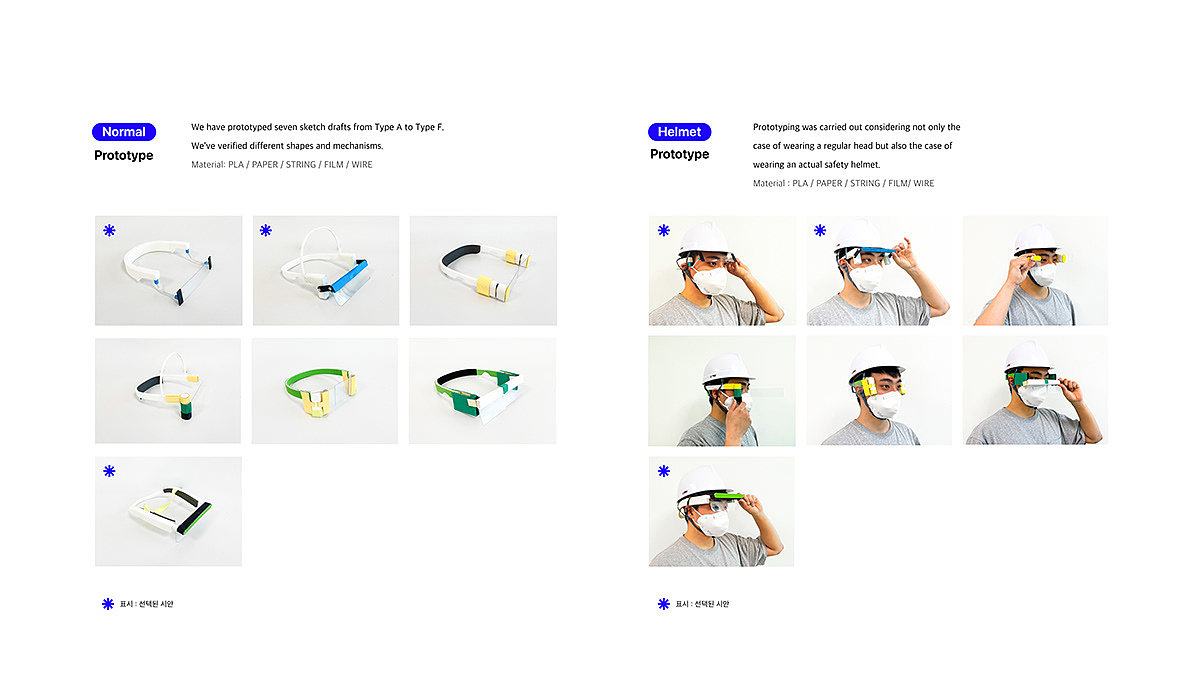This screenshot has height=675, width=1200.
Task: Click the asterisk legend icon under Helmet prototypes
Action: coord(664,604)
